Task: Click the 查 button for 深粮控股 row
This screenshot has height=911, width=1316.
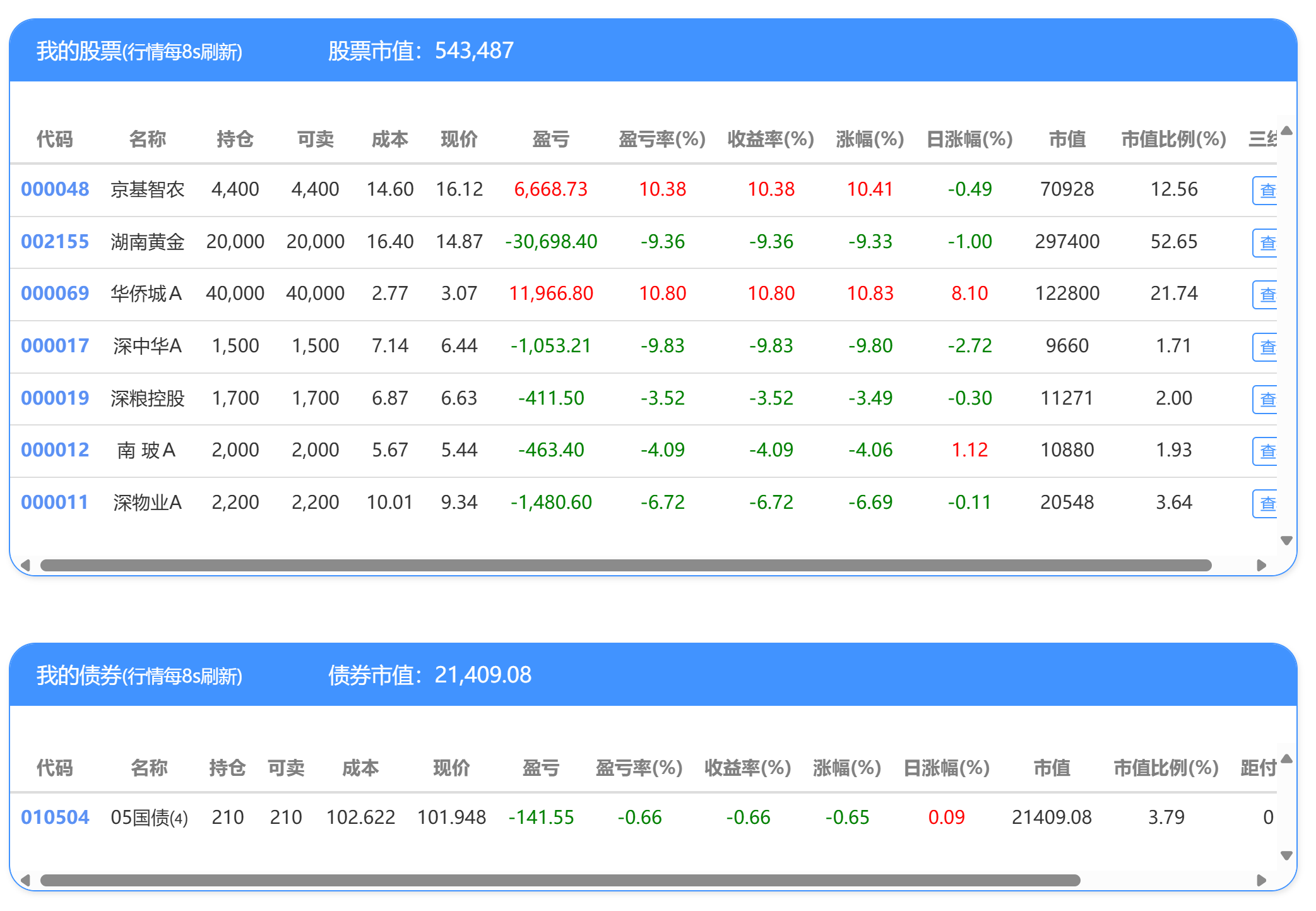Action: (1266, 400)
